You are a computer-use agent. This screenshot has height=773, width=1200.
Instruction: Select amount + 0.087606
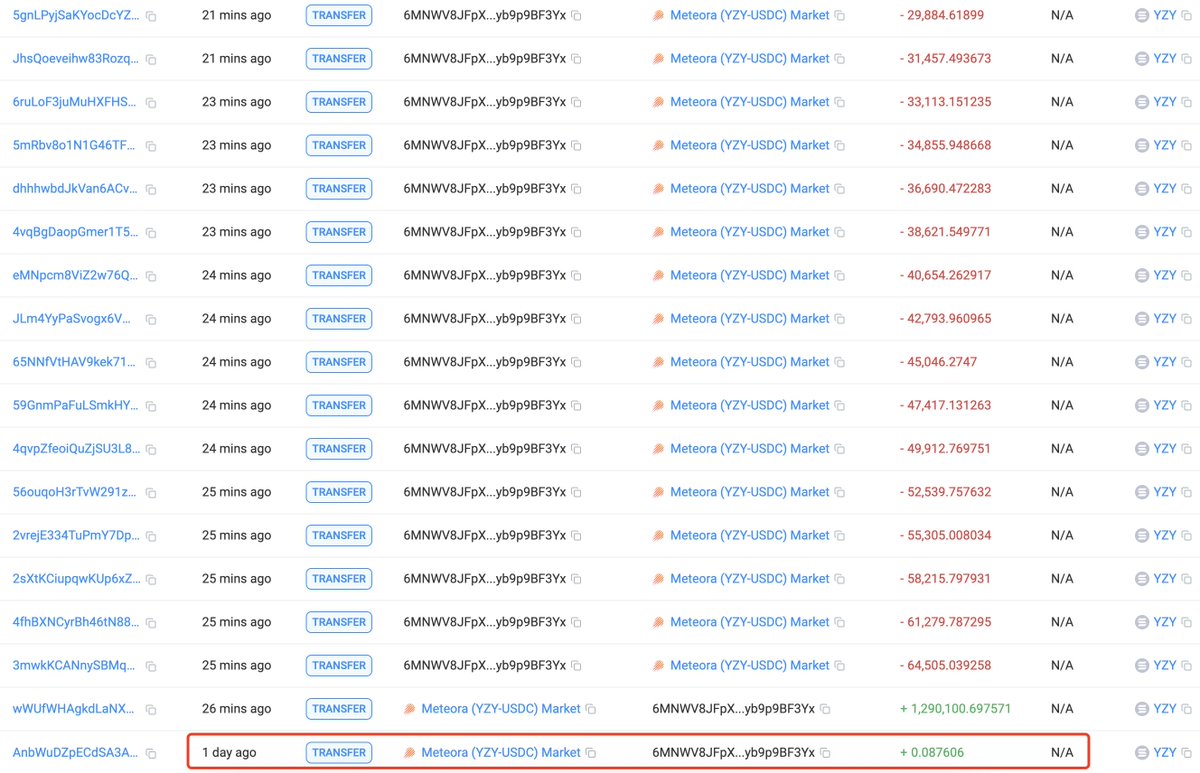pos(932,752)
